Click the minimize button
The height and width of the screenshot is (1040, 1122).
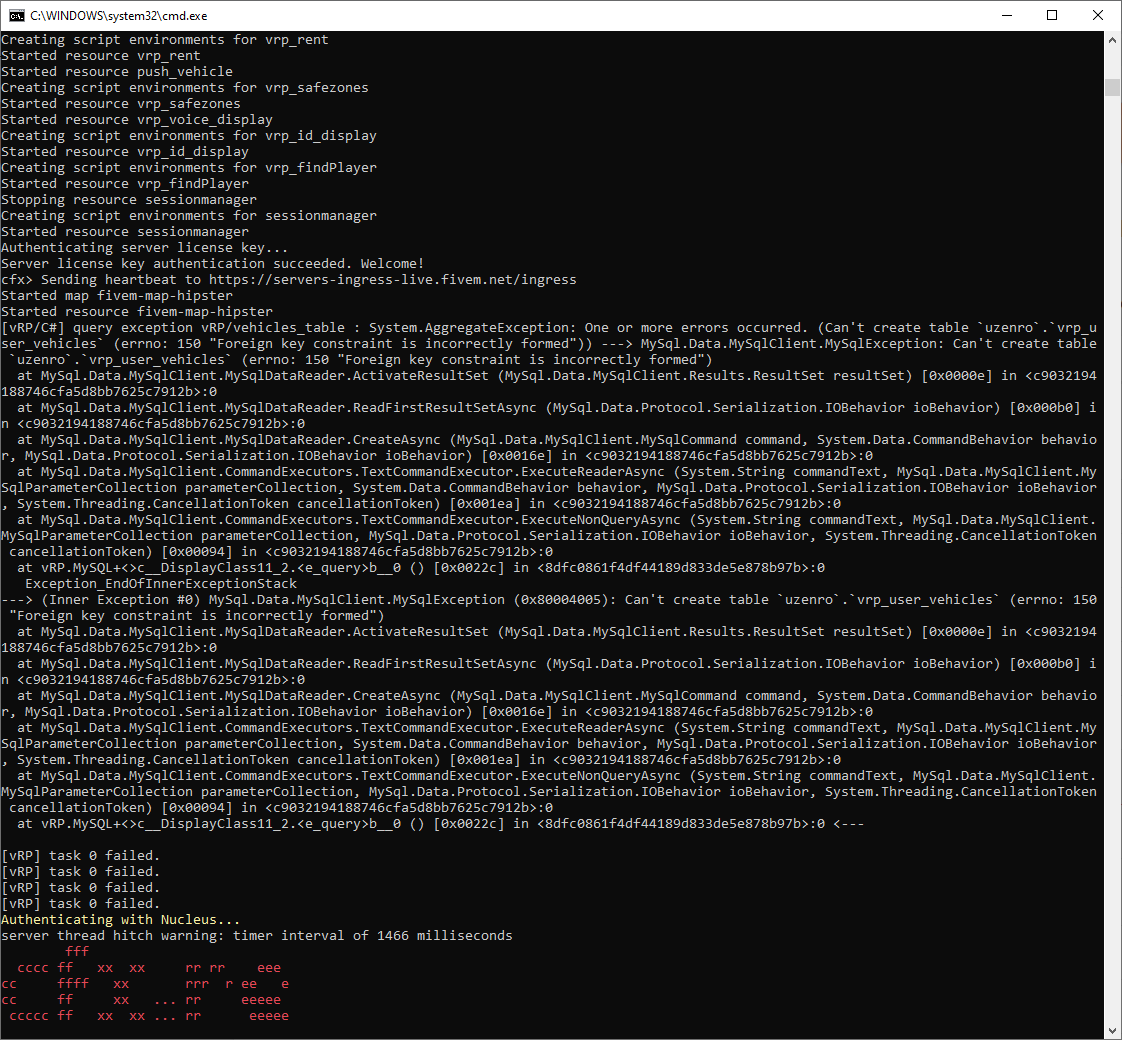[1006, 15]
